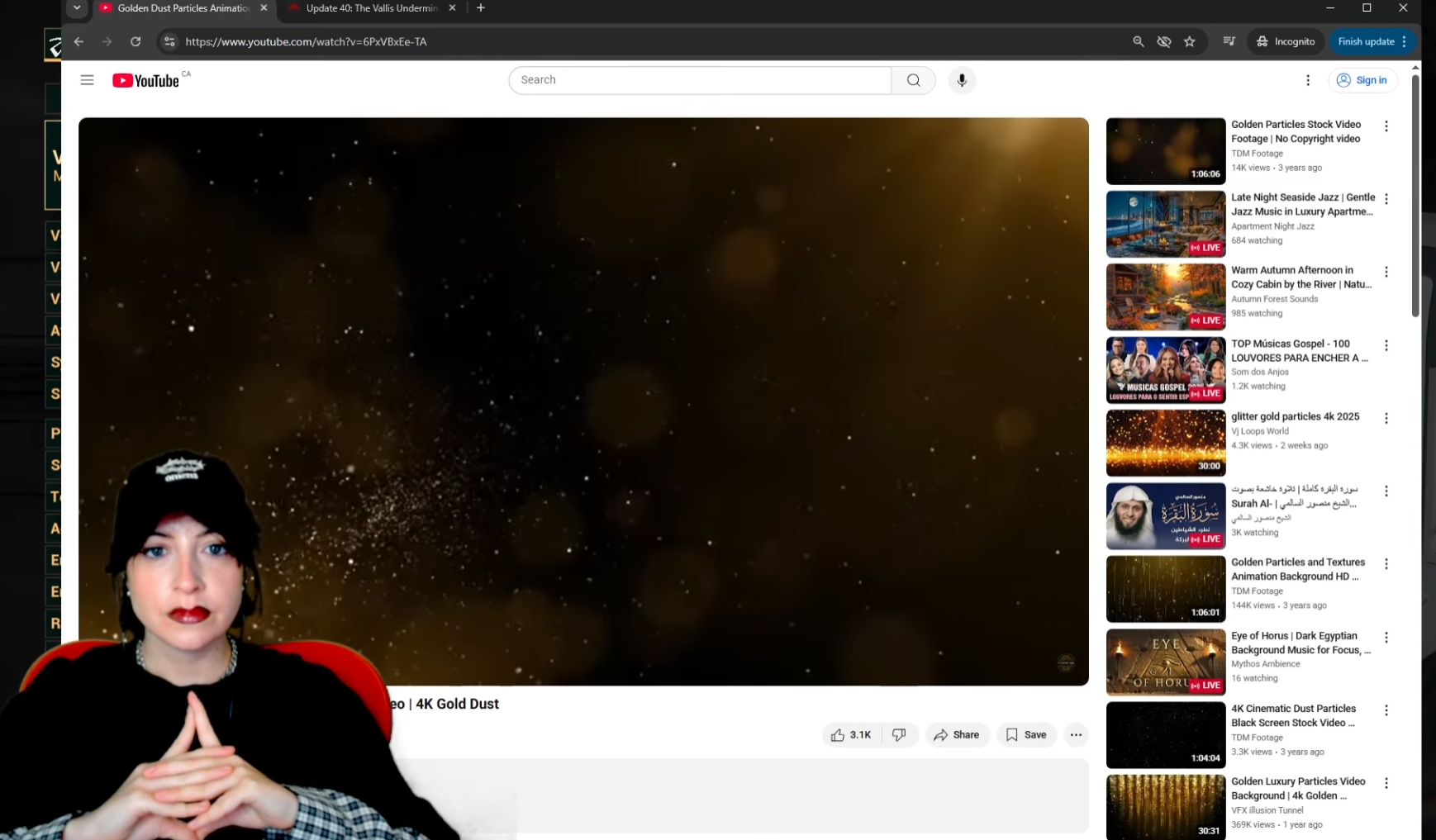Open more actions under the video

tap(1076, 735)
